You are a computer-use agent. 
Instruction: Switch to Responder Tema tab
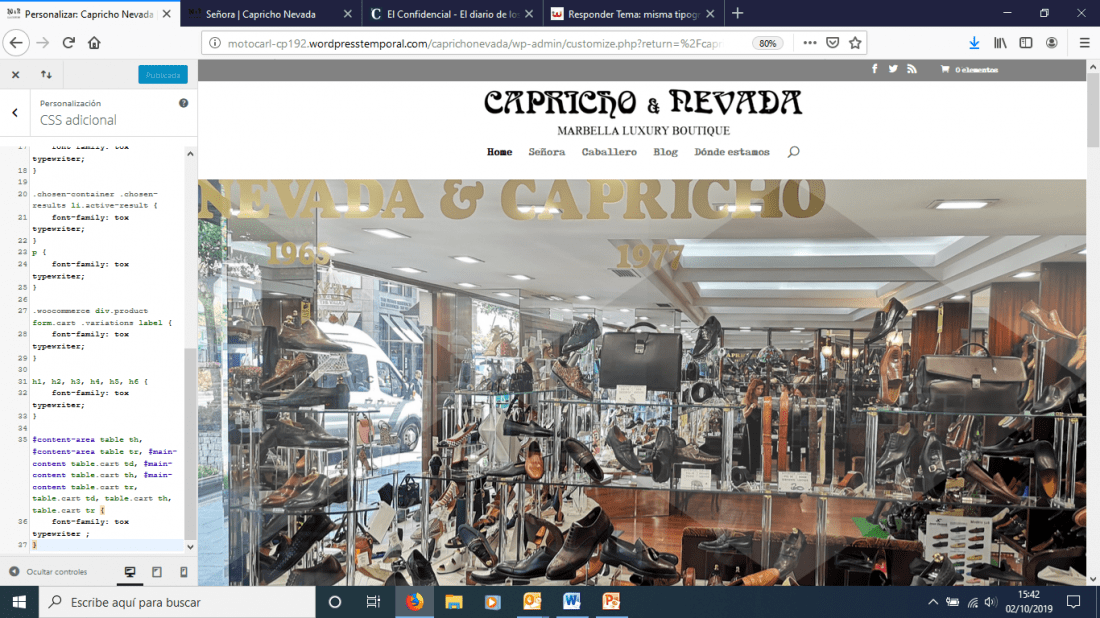tap(633, 13)
